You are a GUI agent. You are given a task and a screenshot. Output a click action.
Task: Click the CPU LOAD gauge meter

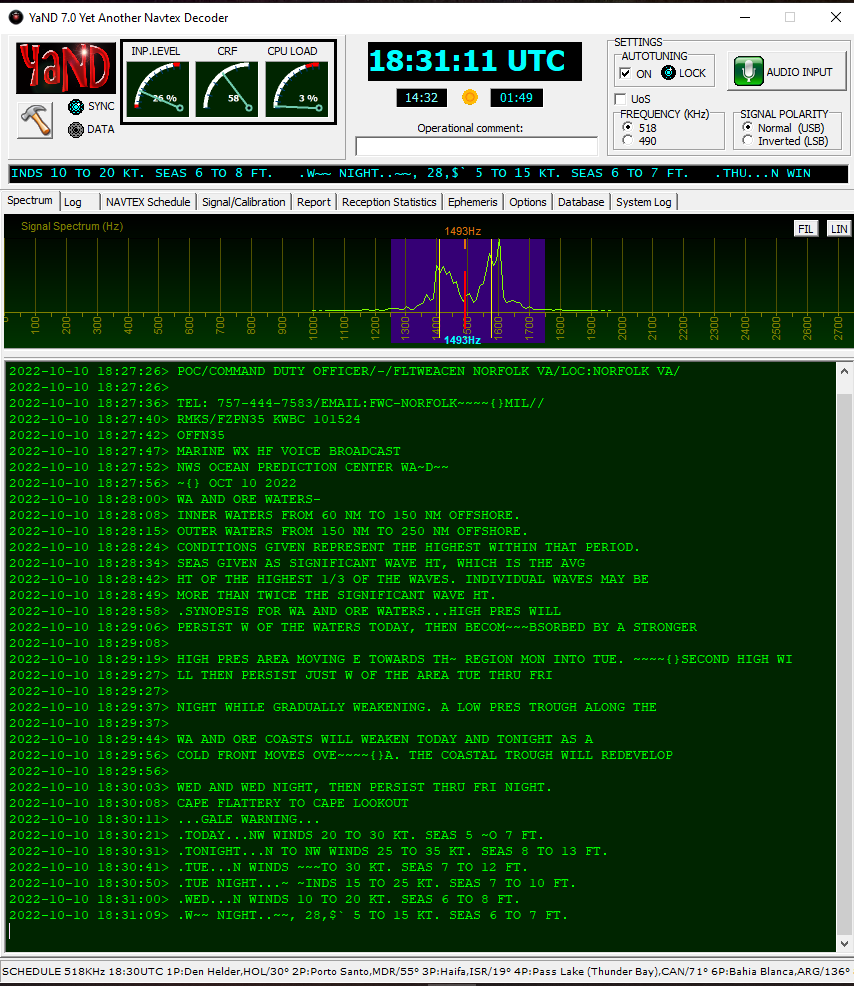coord(297,89)
